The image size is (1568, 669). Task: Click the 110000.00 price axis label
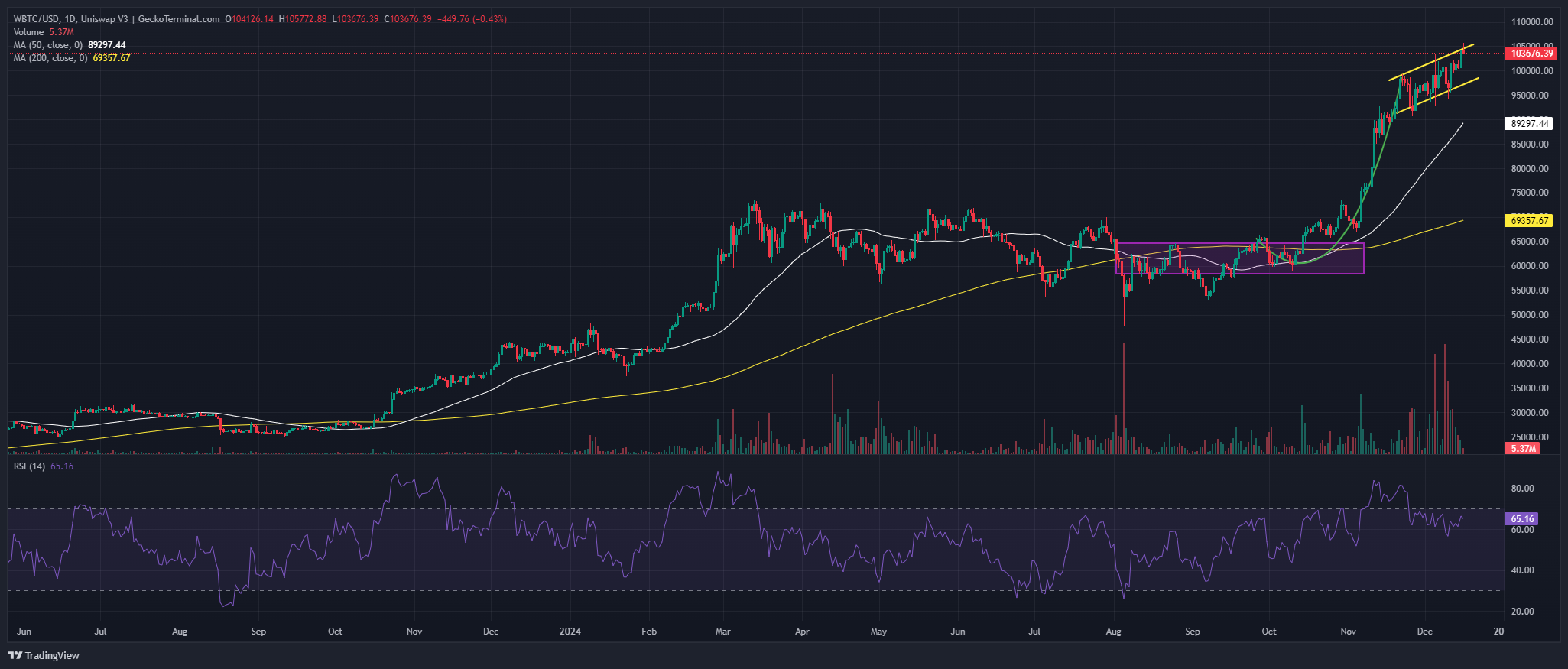click(x=1532, y=22)
